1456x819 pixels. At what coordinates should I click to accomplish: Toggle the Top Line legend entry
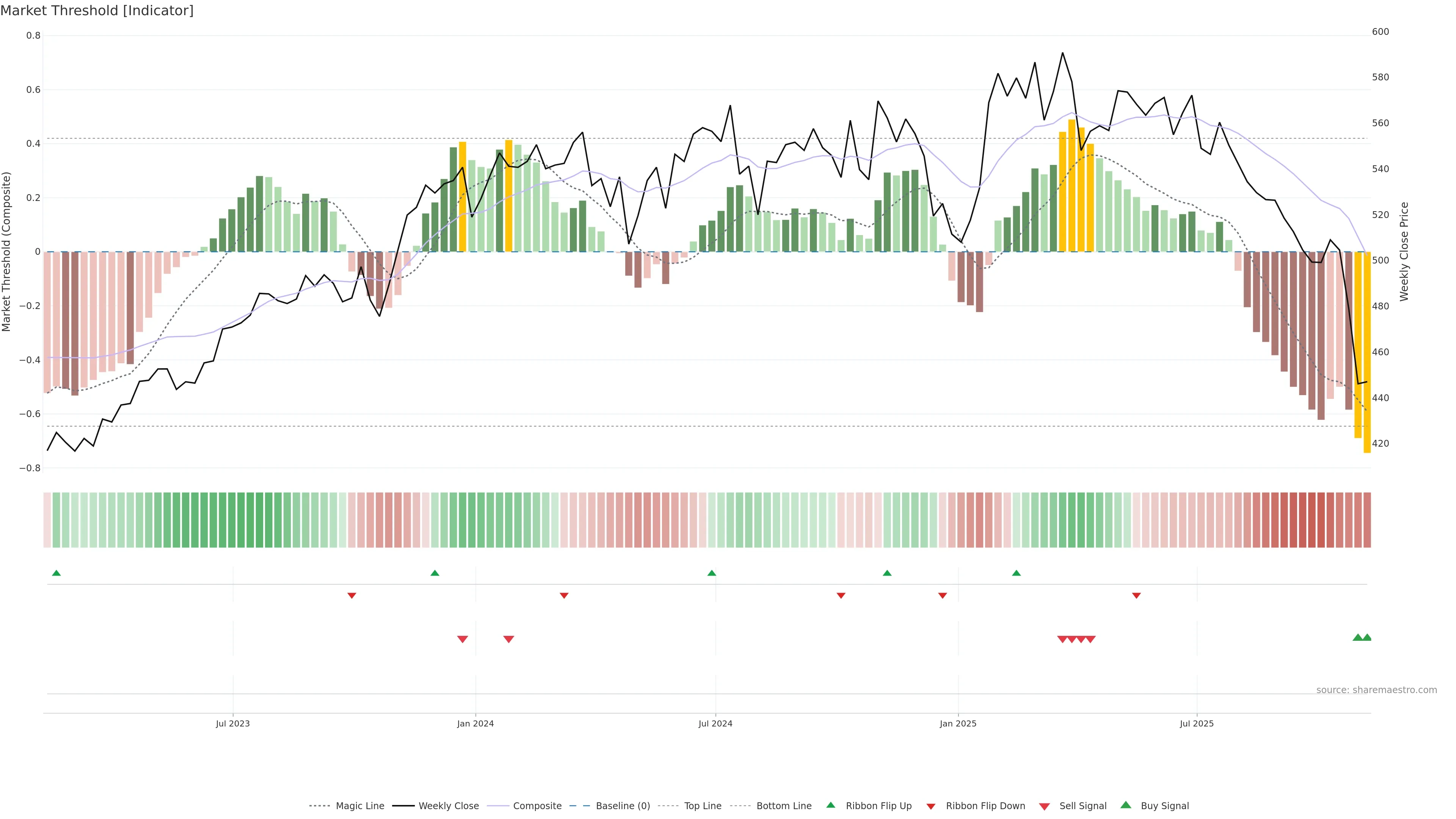pos(703,805)
